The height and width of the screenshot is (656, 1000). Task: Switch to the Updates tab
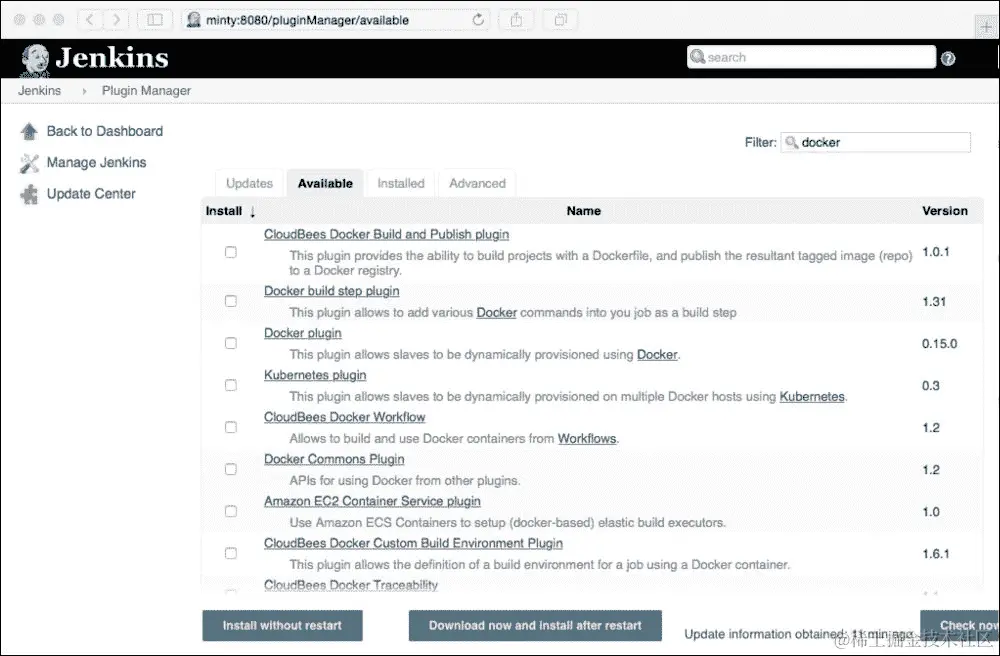click(249, 184)
